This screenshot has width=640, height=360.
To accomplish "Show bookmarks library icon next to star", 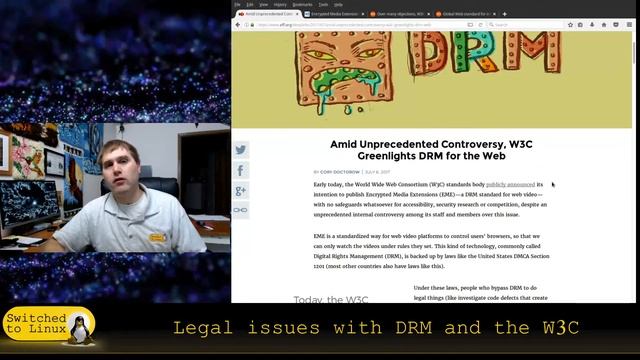I will pos(580,25).
